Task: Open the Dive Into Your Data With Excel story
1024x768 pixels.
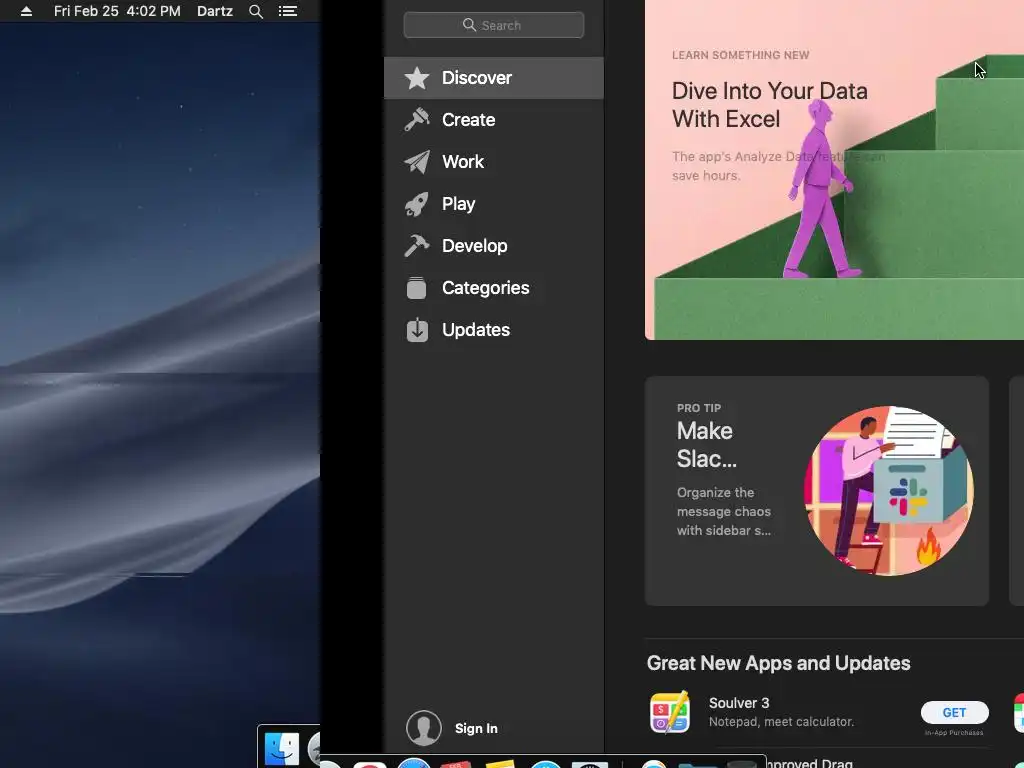Action: tap(834, 170)
